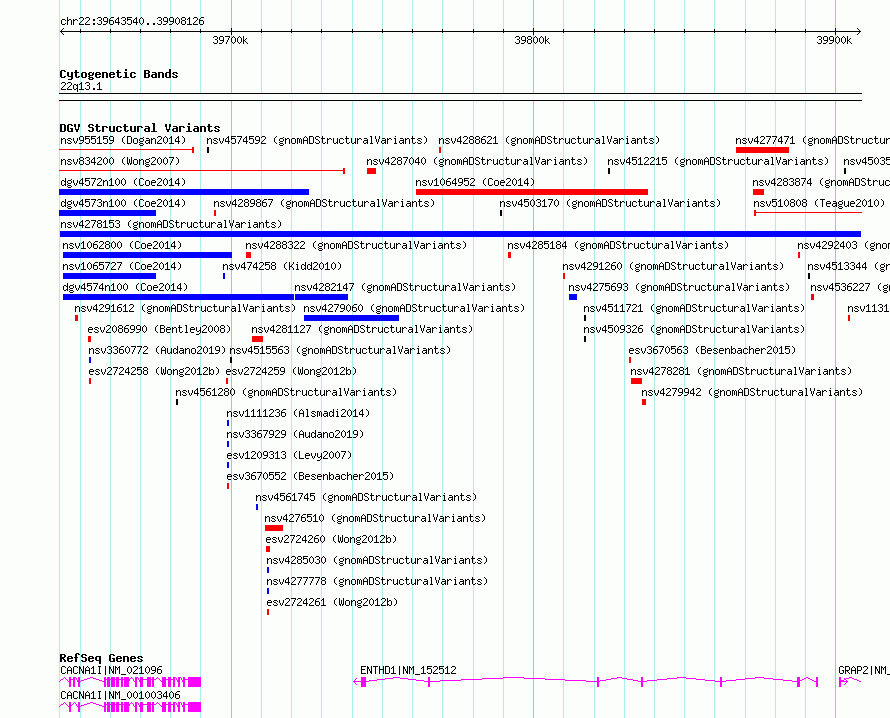
Task: Click the CACNA1I|NM_021096 gene label
Action: (111, 670)
